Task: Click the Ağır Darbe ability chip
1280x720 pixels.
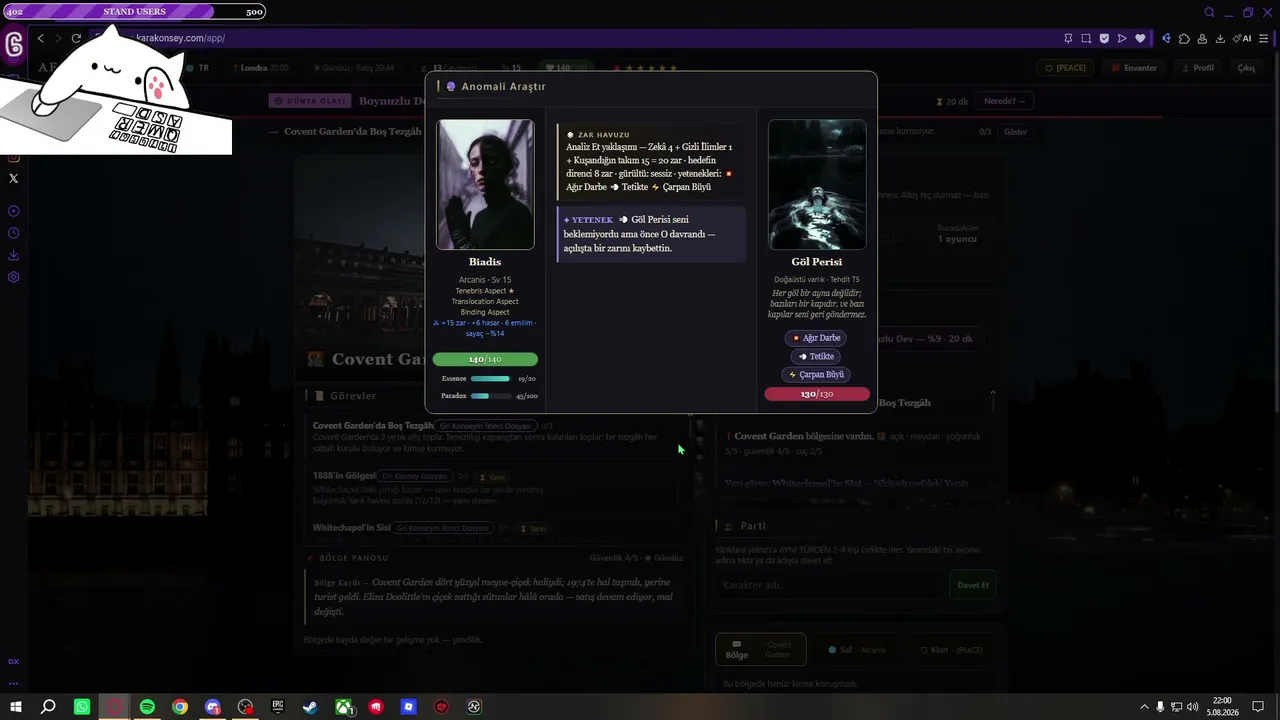Action: click(816, 338)
